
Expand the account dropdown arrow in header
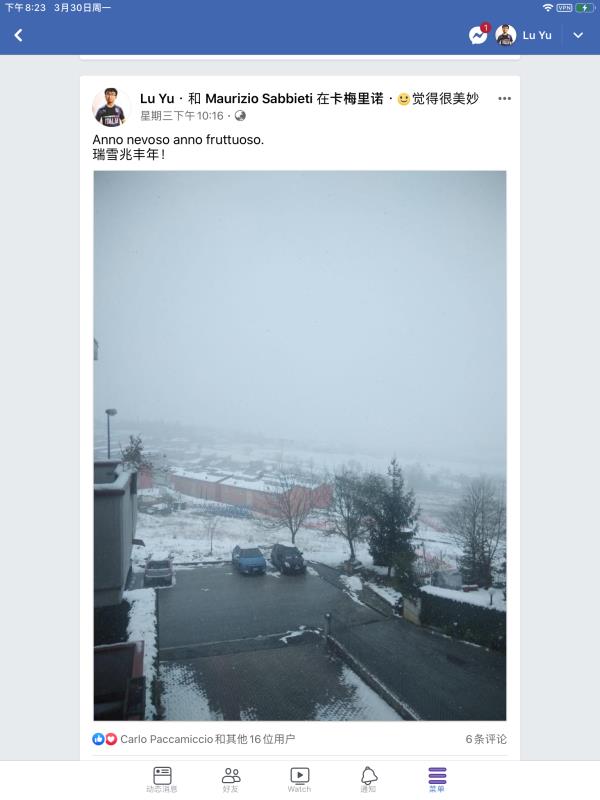click(x=578, y=35)
